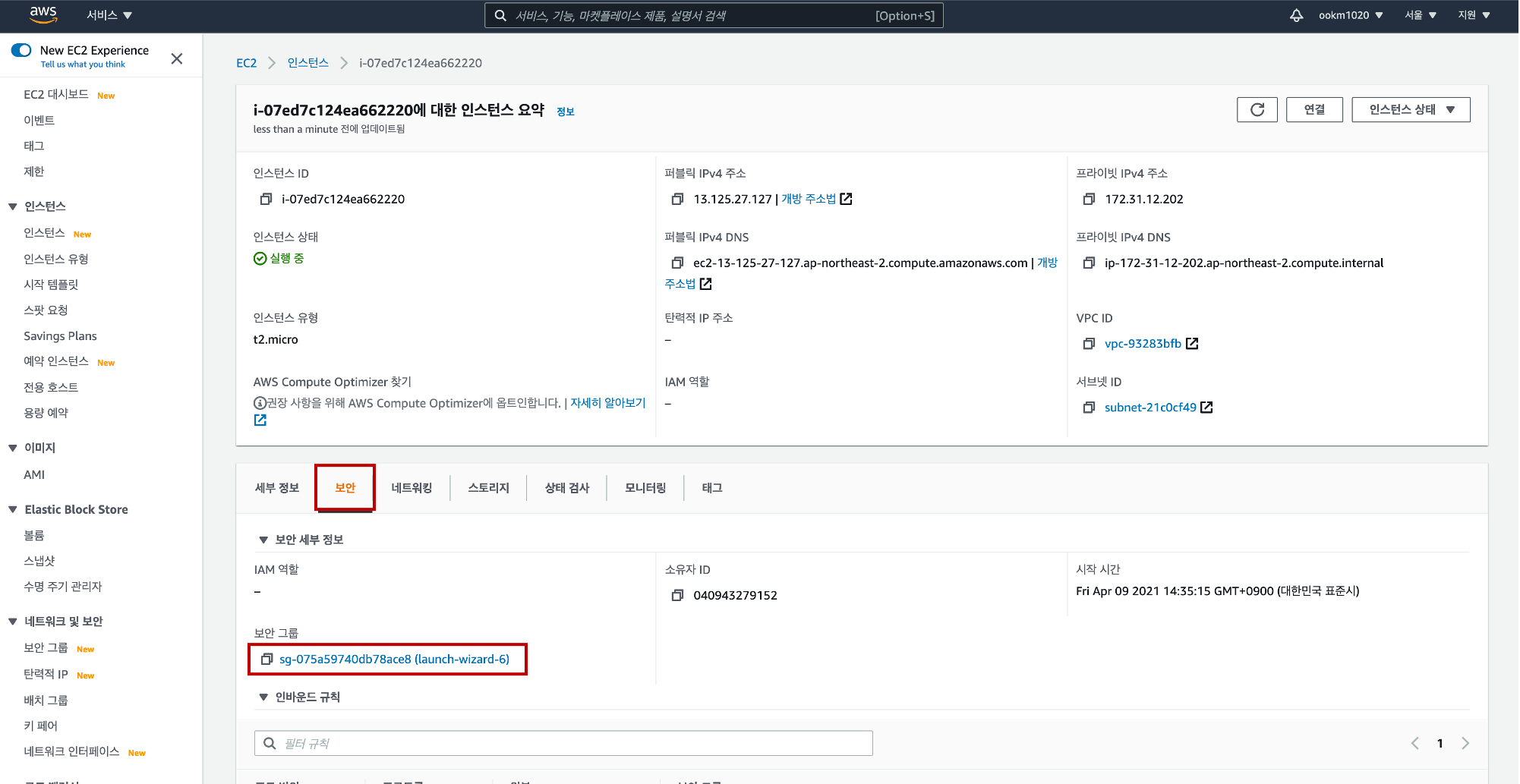
Task: Click Tell us what you think link
Action: pos(83,65)
